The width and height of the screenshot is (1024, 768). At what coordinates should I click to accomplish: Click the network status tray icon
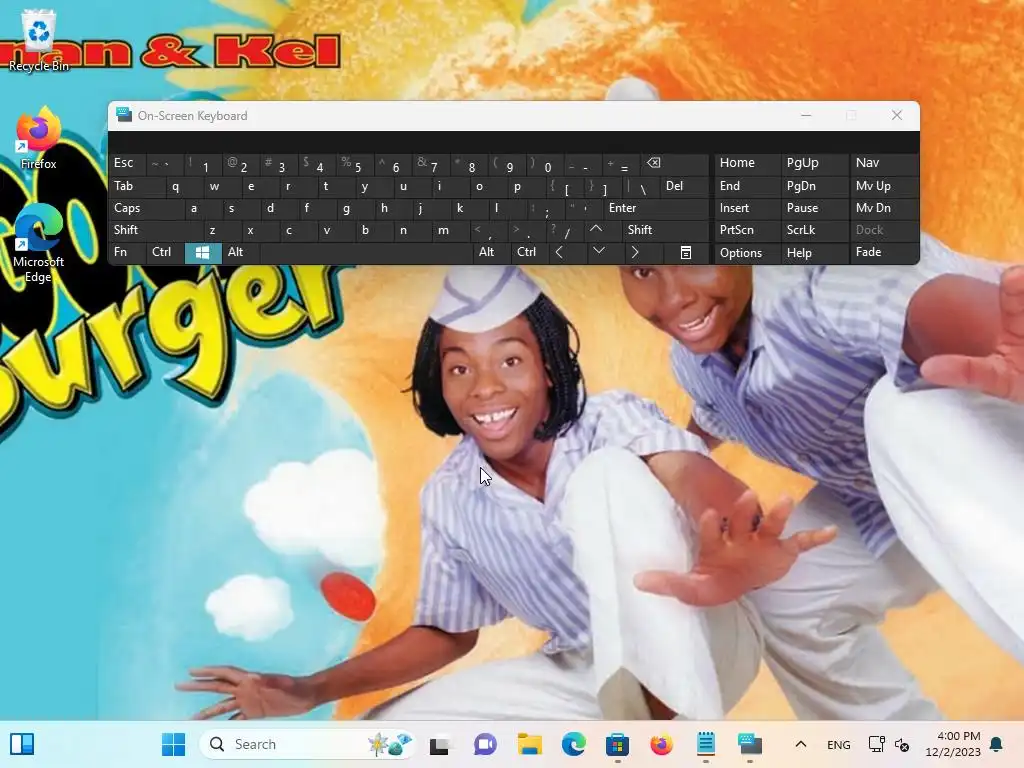click(876, 744)
